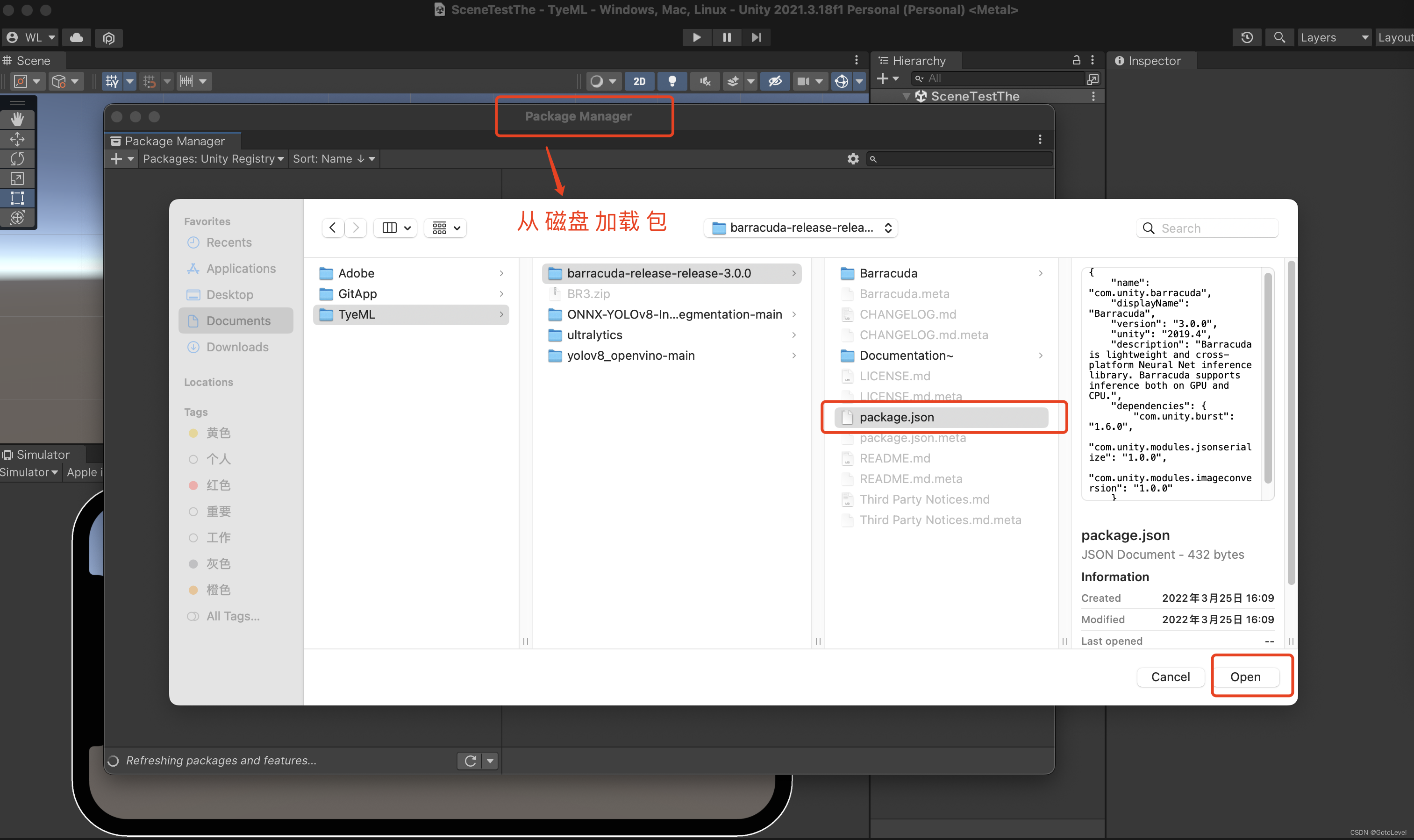Open Packages: Unity Registry dropdown
Screen dimensions: 1414x840
pos(213,159)
